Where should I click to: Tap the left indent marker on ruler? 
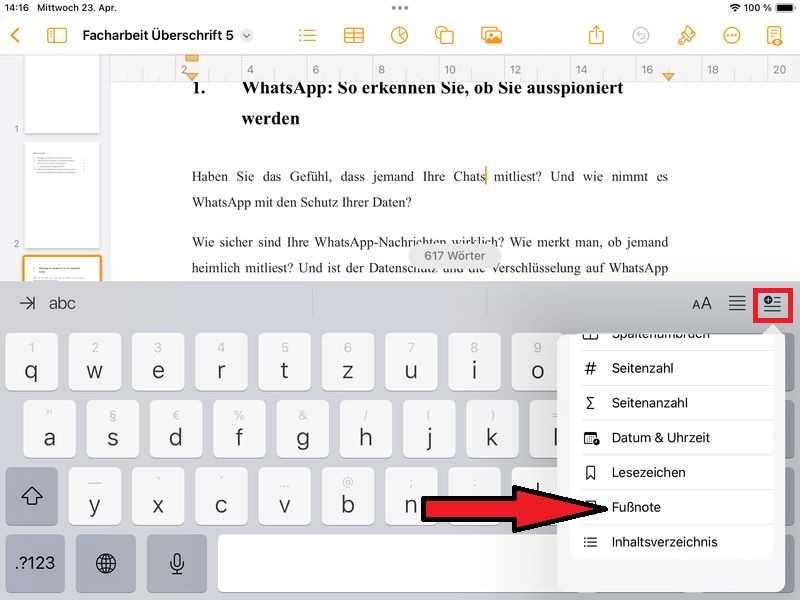pyautogui.click(x=191, y=76)
